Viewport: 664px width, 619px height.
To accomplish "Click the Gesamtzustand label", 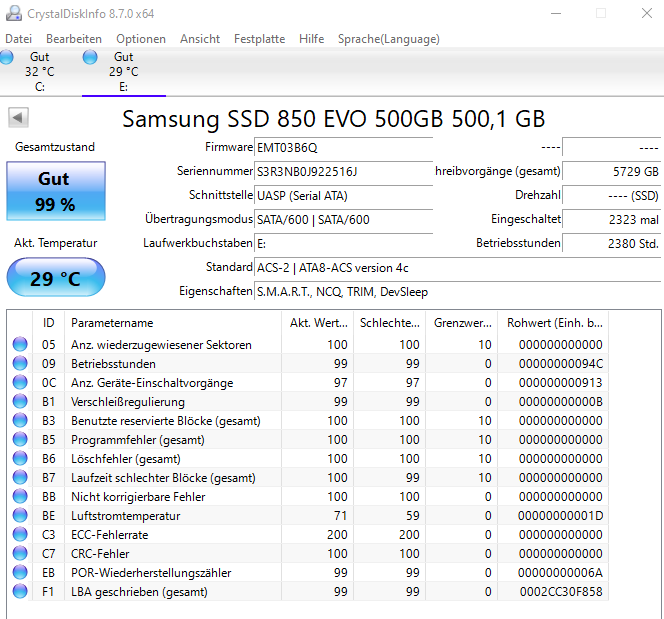I will tap(55, 147).
